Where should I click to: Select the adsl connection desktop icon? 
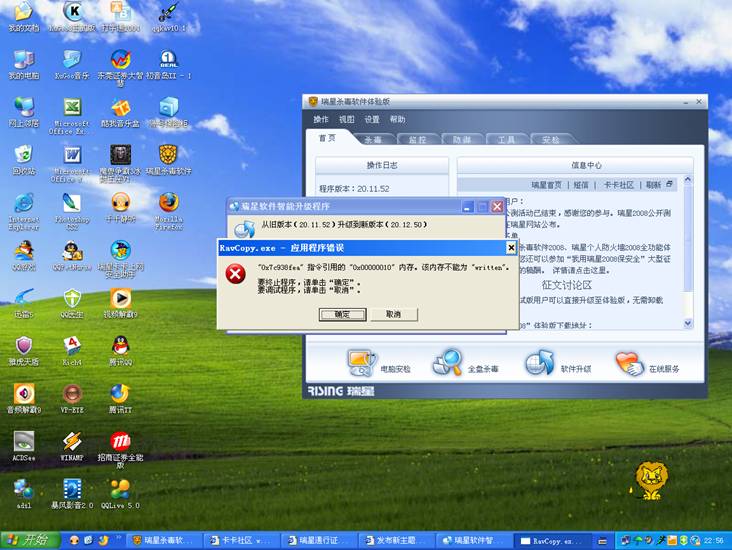(24, 493)
